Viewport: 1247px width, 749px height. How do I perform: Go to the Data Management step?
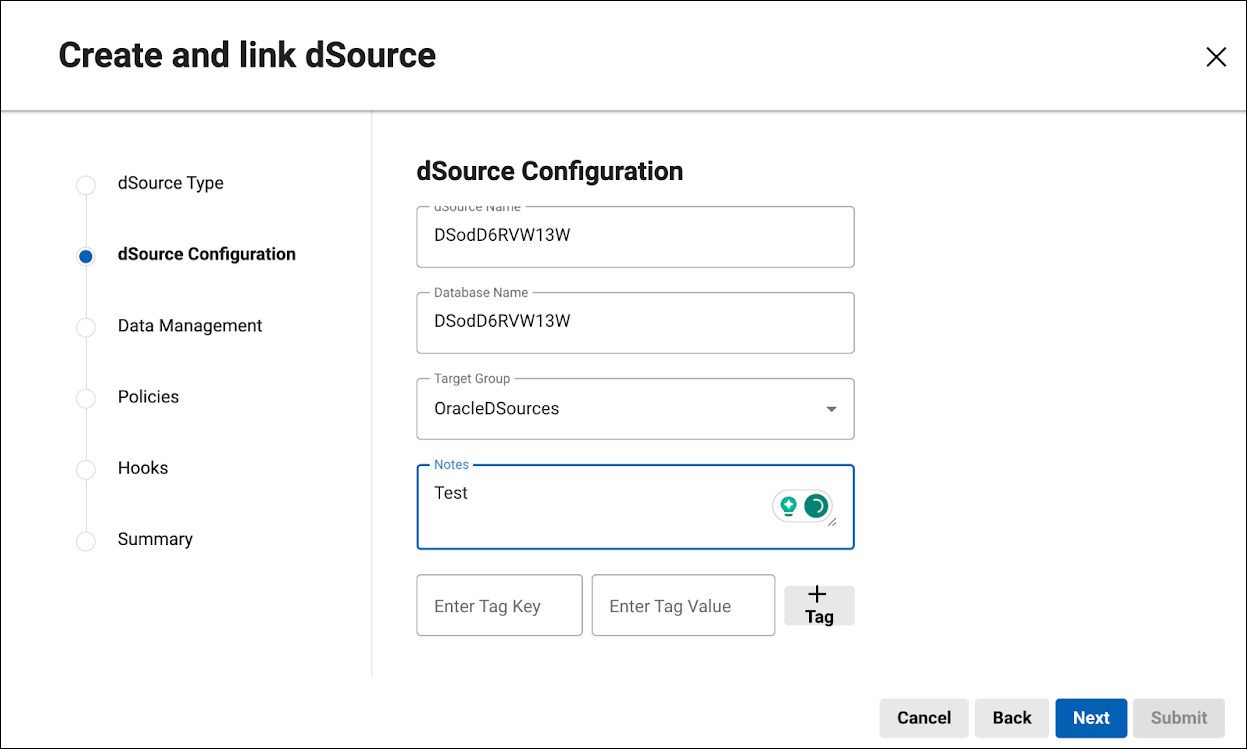[190, 326]
